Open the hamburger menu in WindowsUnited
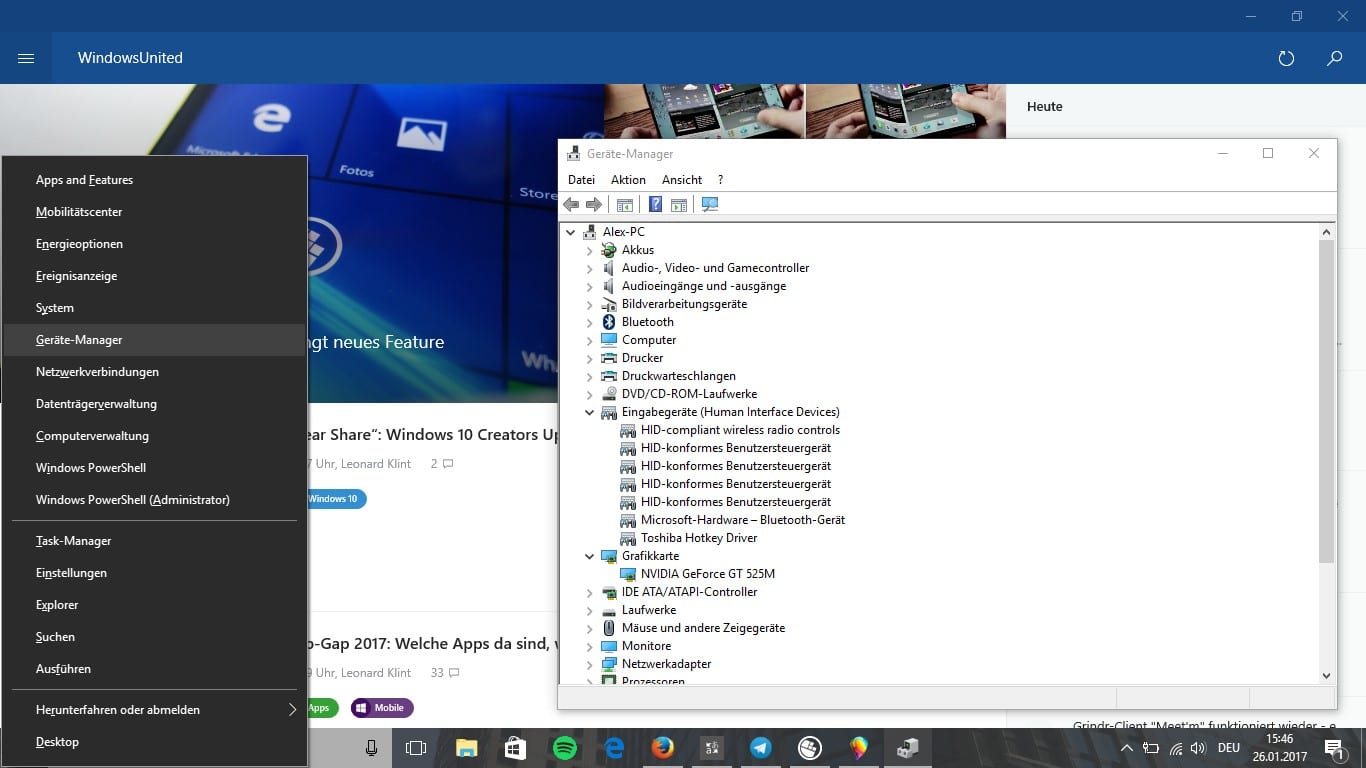 [26, 59]
